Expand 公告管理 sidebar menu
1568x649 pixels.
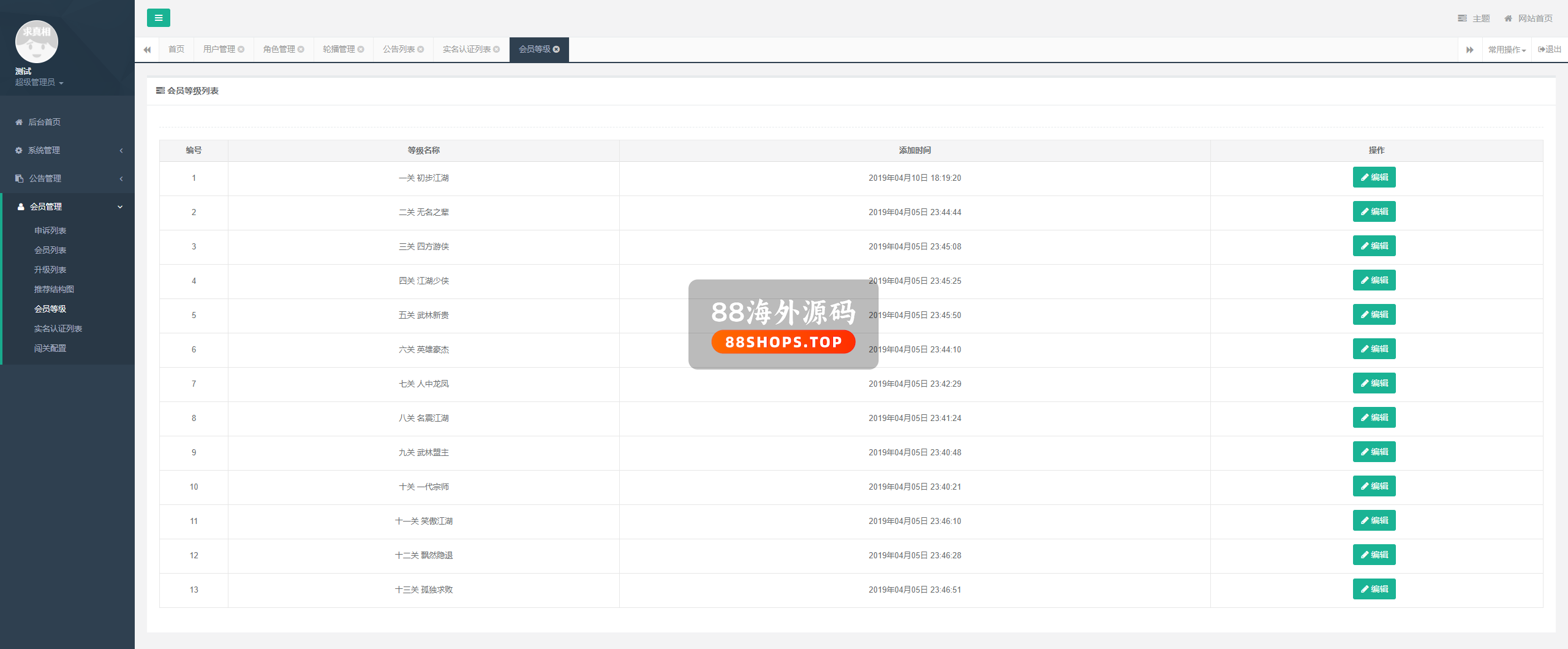coord(67,178)
